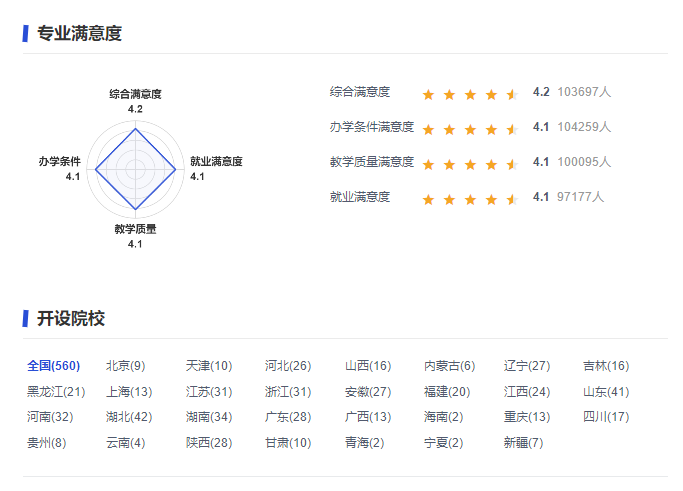Click the 专业满意度 section heading

click(79, 34)
